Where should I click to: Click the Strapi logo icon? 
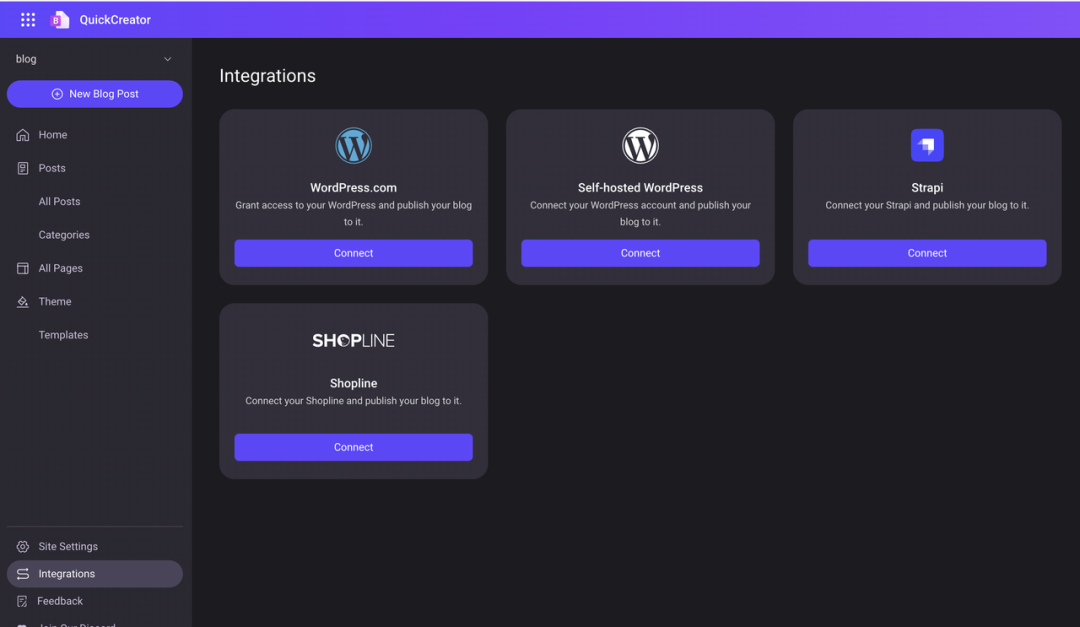click(927, 145)
